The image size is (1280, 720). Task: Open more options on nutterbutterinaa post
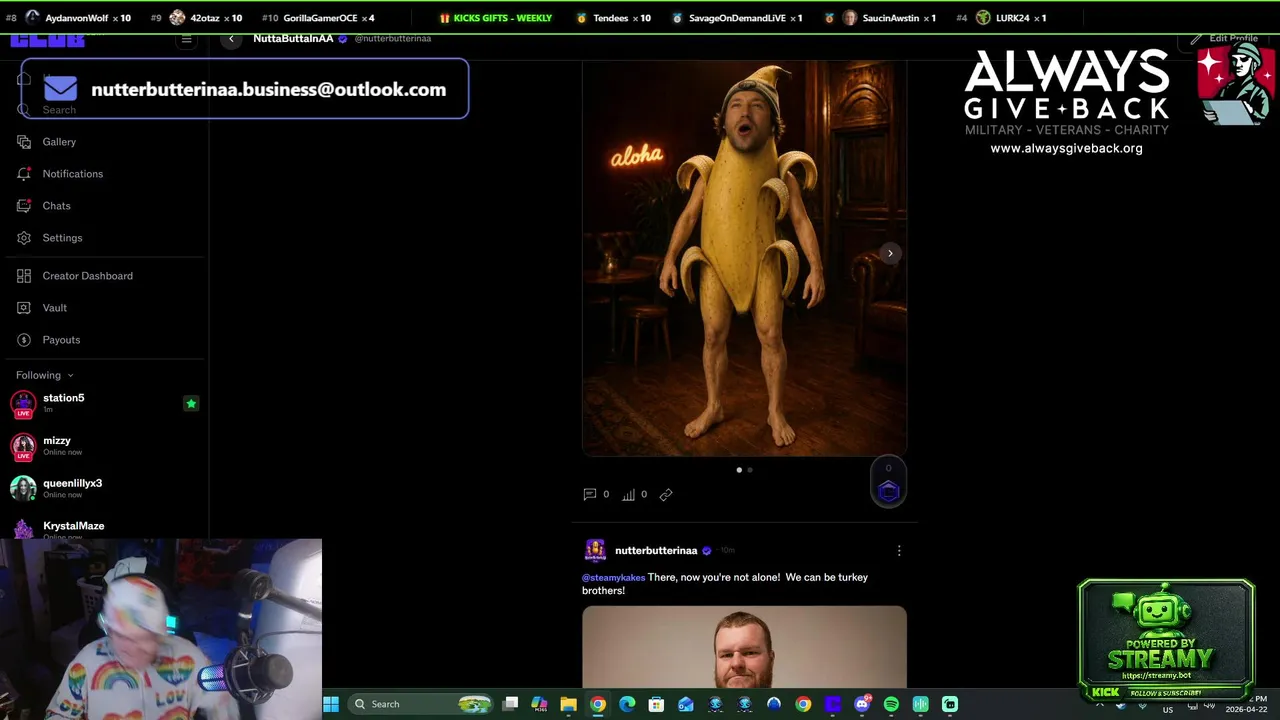(x=899, y=551)
